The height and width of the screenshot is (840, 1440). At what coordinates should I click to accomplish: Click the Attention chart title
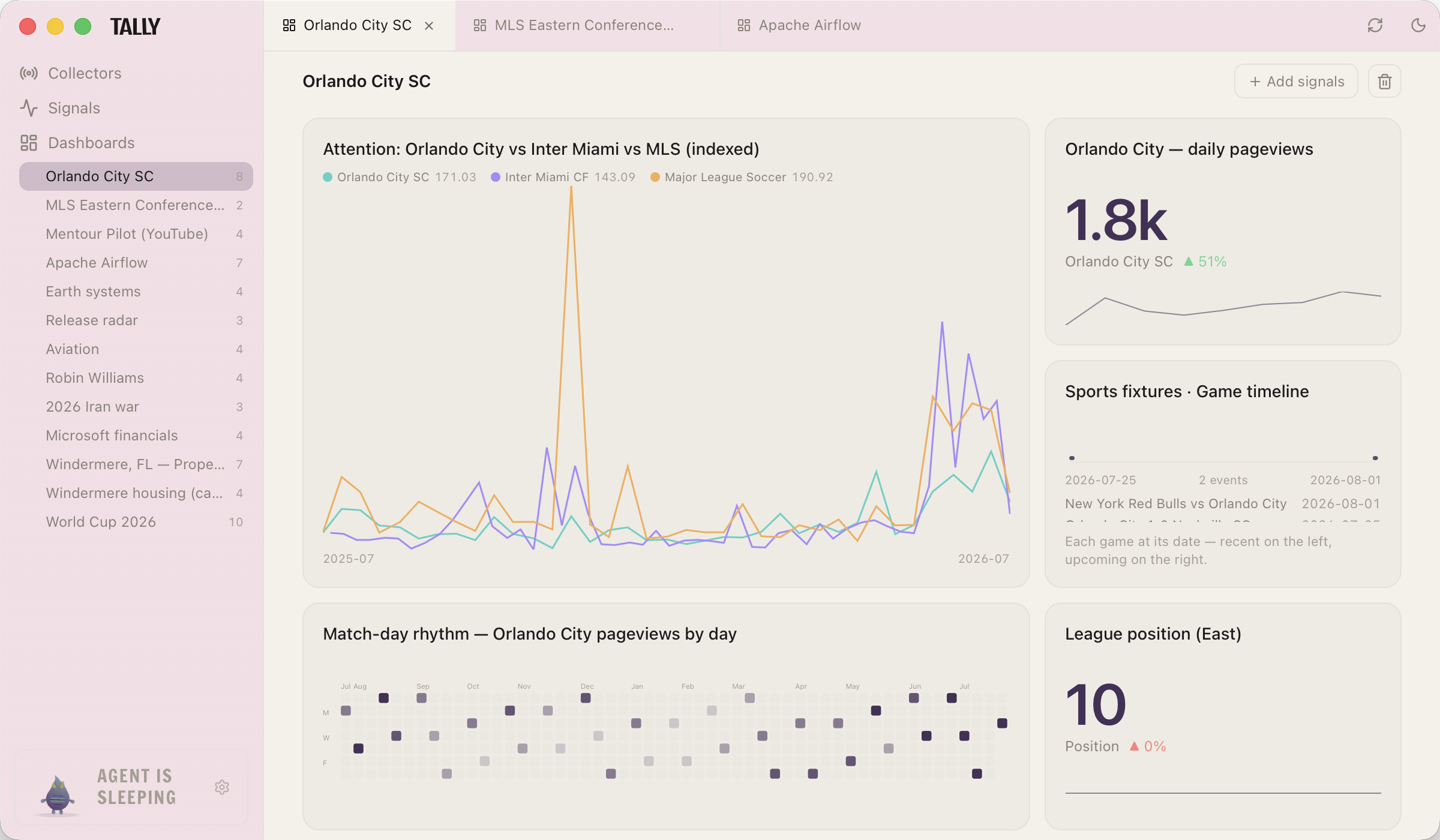point(541,149)
